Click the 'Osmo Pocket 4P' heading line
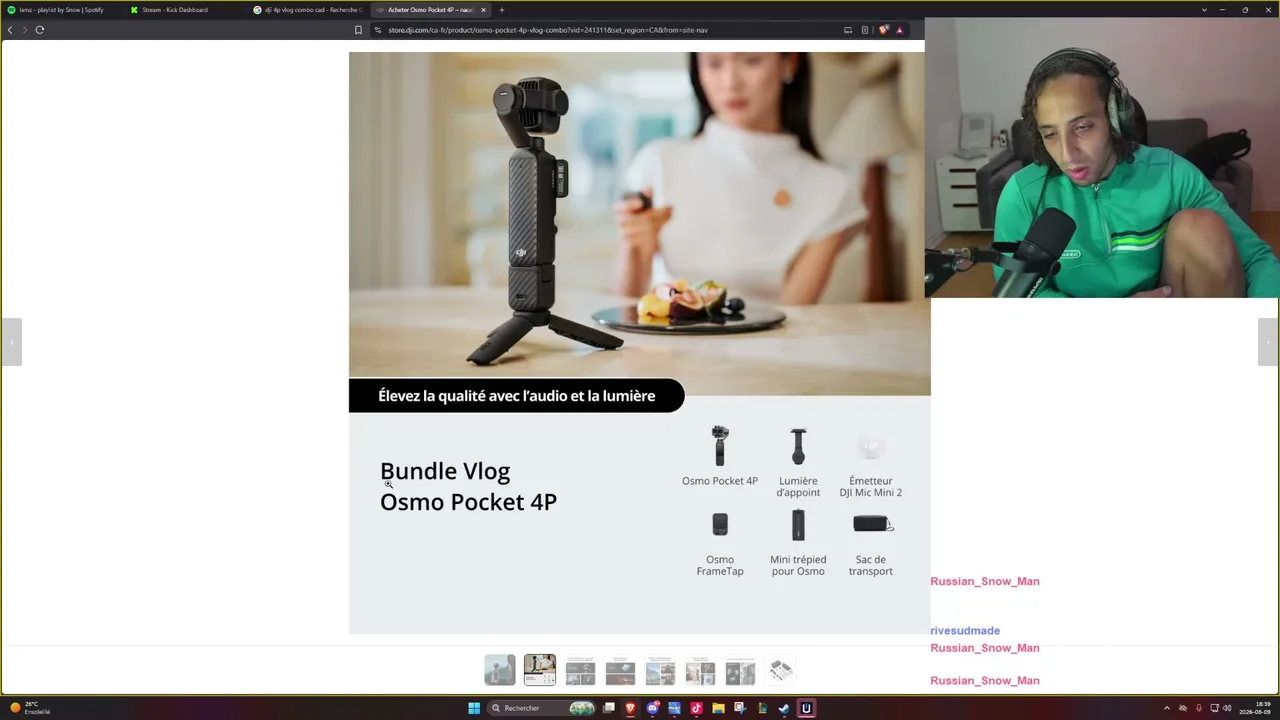1280x720 pixels. pos(468,502)
